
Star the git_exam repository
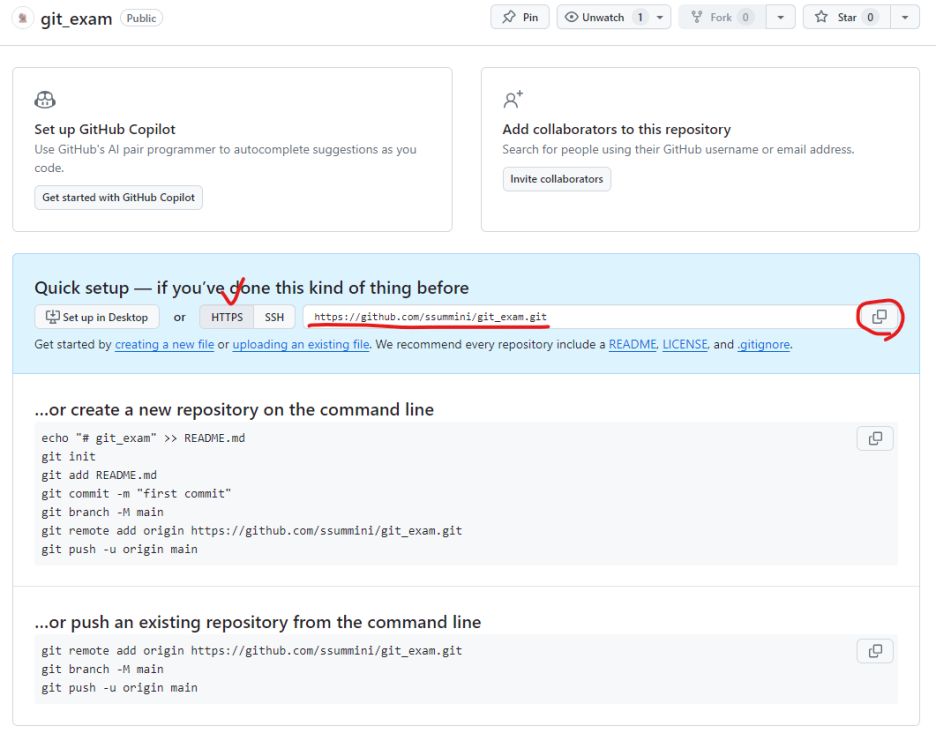point(846,17)
